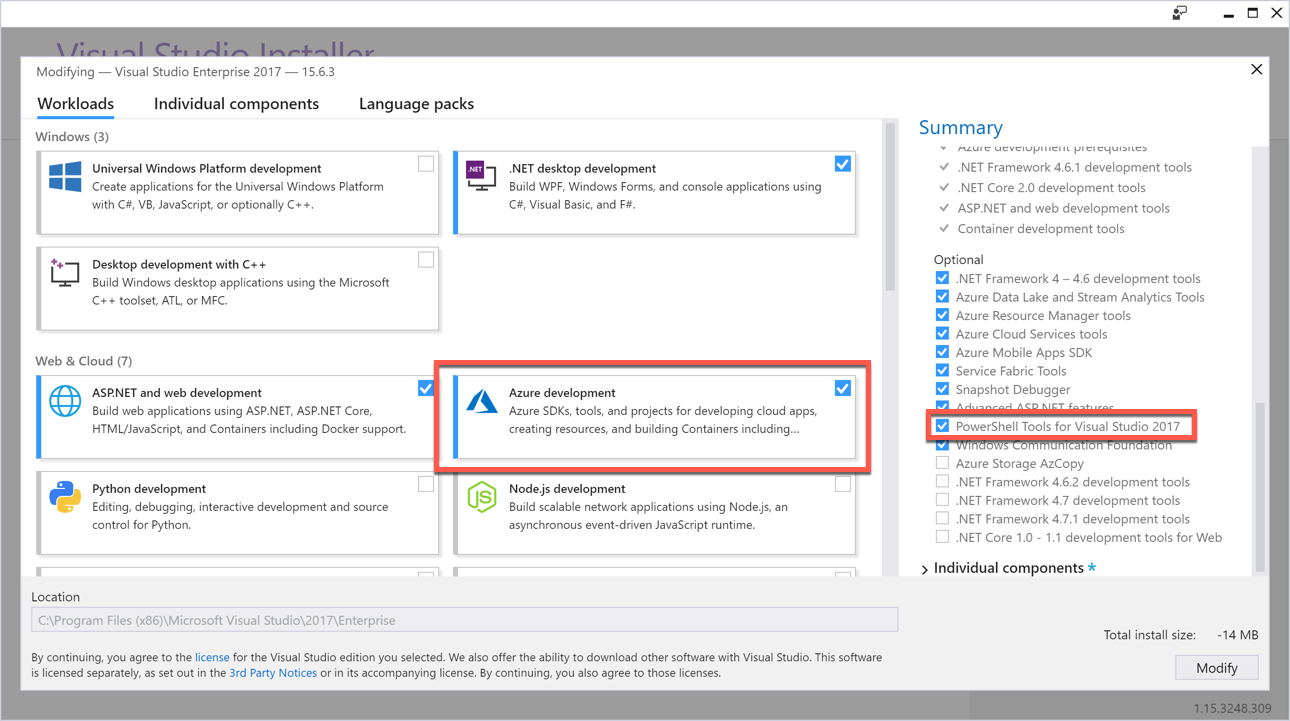Screen dimensions: 1290x721
Task: Open the 3rd Party Notices link
Action: (x=273, y=674)
